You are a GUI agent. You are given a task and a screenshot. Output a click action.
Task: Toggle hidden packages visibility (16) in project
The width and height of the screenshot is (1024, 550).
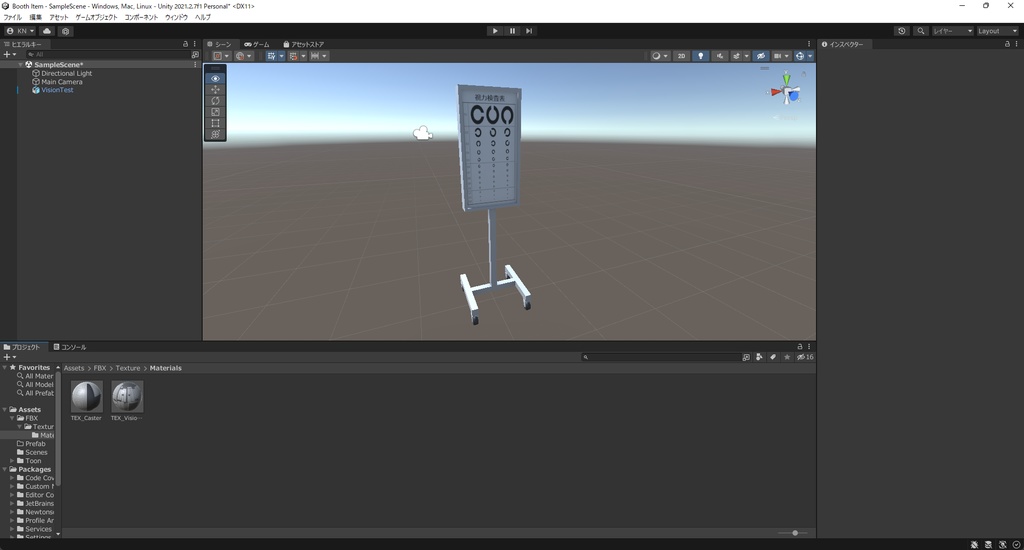click(x=805, y=357)
